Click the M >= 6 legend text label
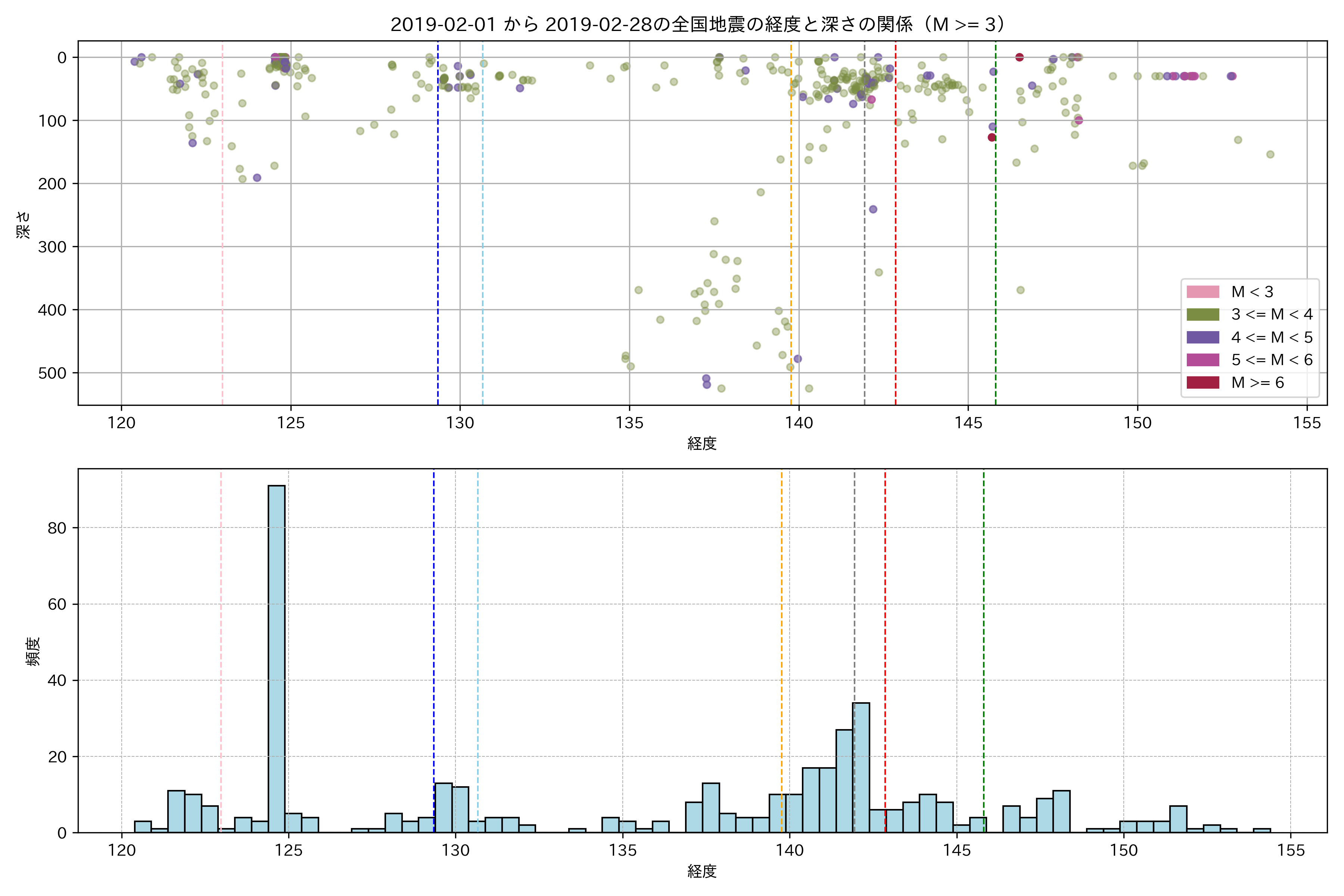The height and width of the screenshot is (896, 1344). point(1257,383)
